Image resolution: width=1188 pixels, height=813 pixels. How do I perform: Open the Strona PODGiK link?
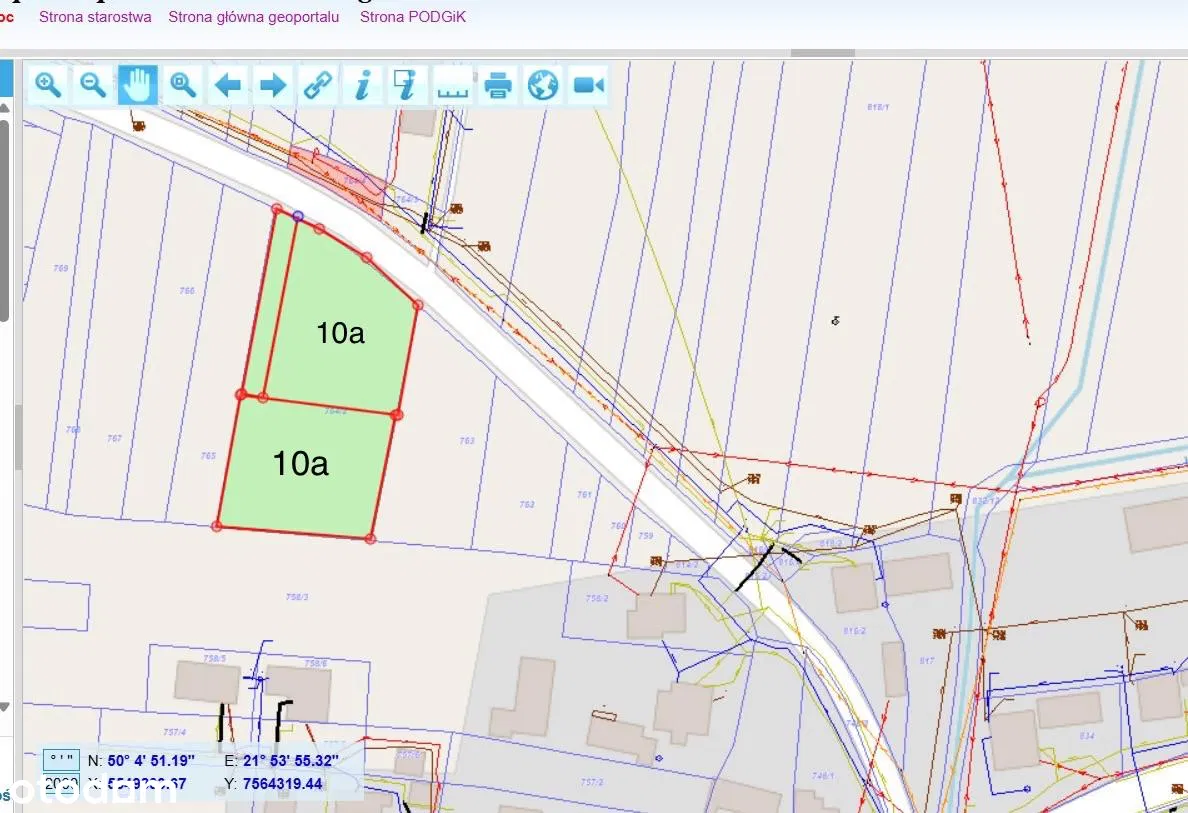coord(412,17)
